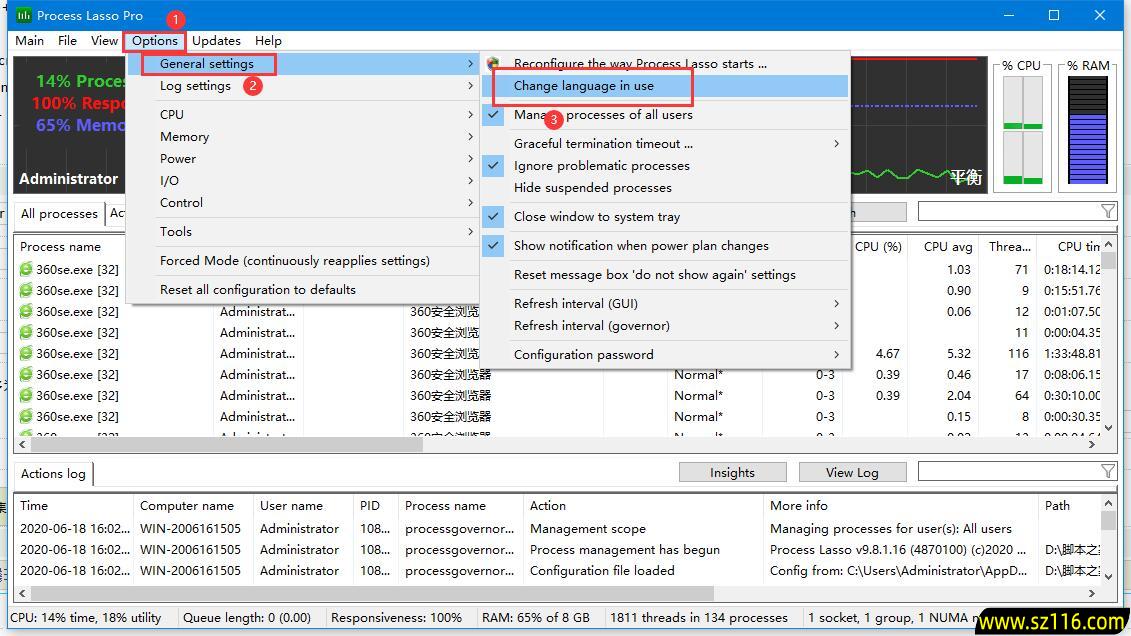
Task: Click the Process Lasso title bar app icon
Action: 23,15
